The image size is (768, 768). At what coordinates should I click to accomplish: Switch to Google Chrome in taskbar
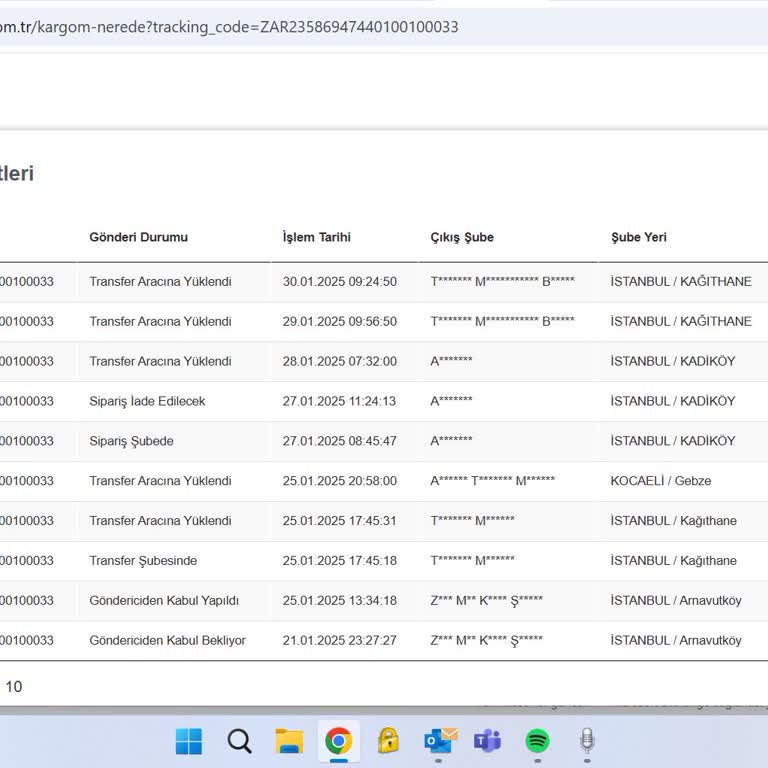click(x=338, y=741)
